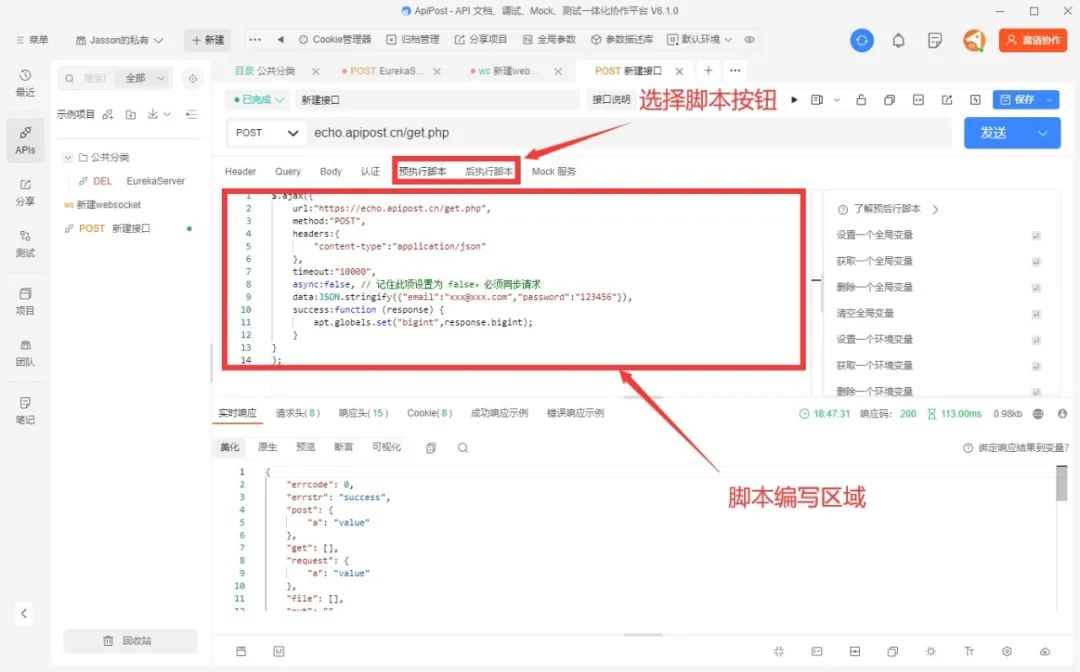Click the play triangle icon in request toolbar
The width and height of the screenshot is (1080, 672).
pyautogui.click(x=794, y=100)
